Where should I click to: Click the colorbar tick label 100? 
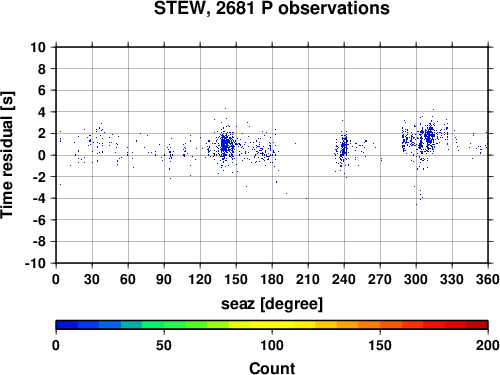tap(272, 345)
